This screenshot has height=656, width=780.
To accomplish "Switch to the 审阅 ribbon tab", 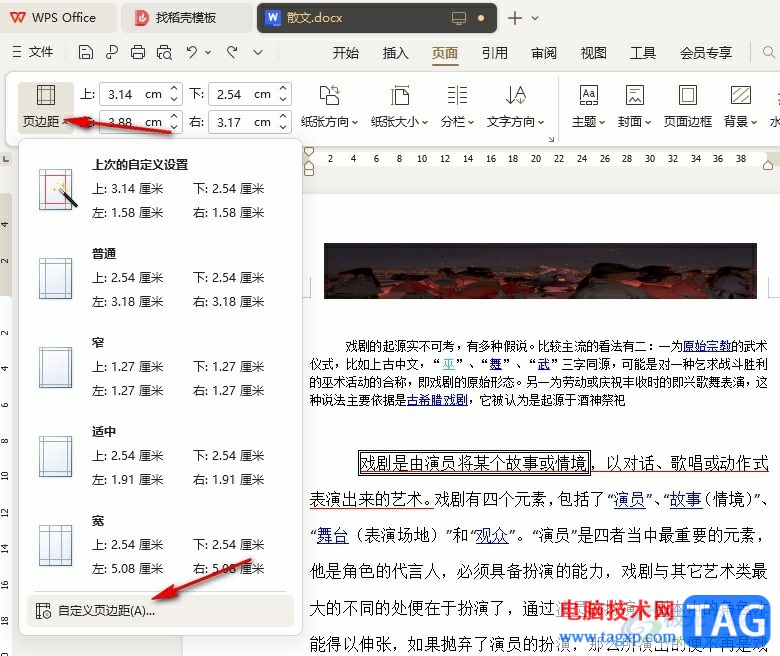I will [544, 53].
